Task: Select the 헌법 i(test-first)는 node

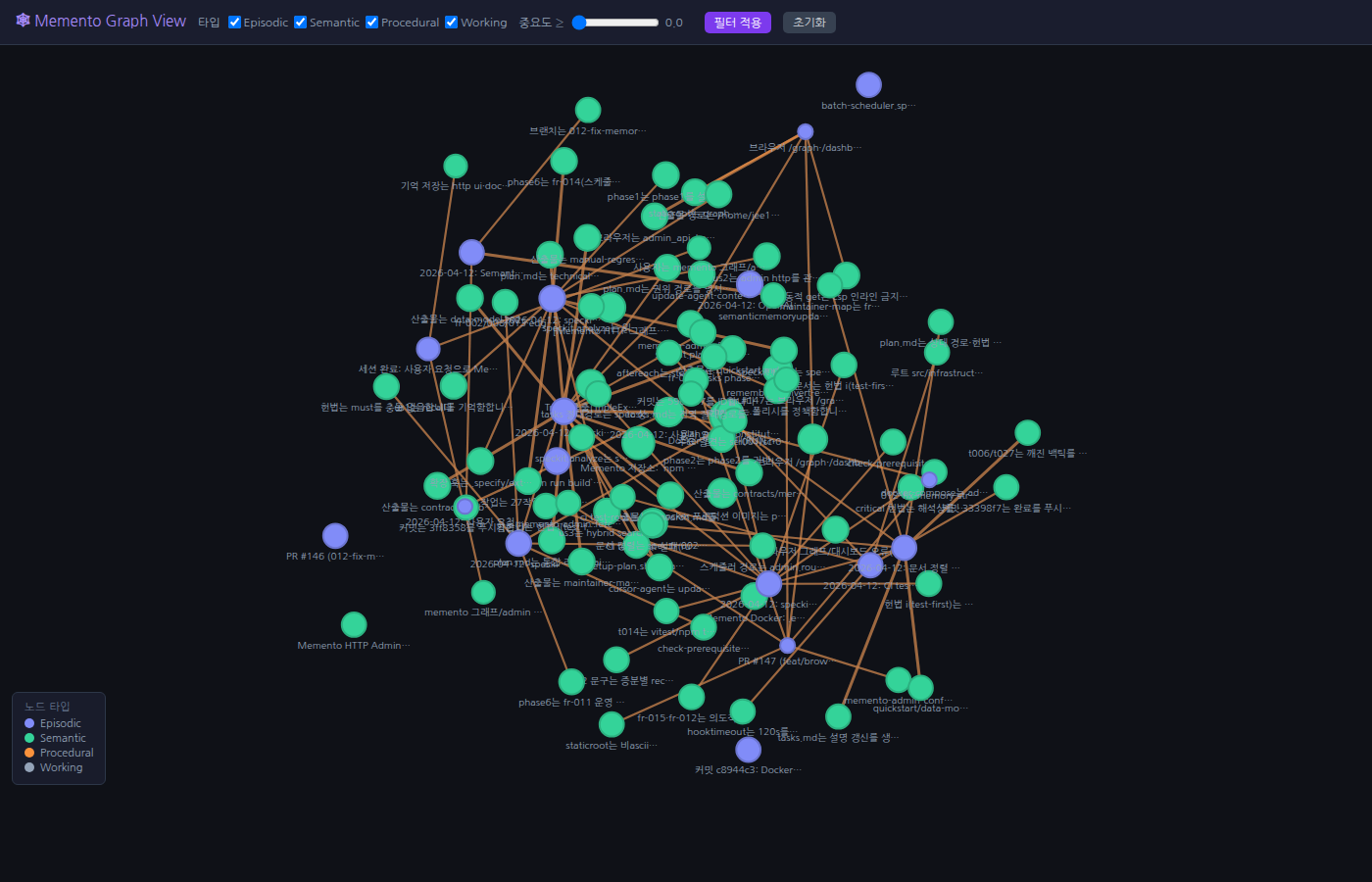Action: point(928,583)
